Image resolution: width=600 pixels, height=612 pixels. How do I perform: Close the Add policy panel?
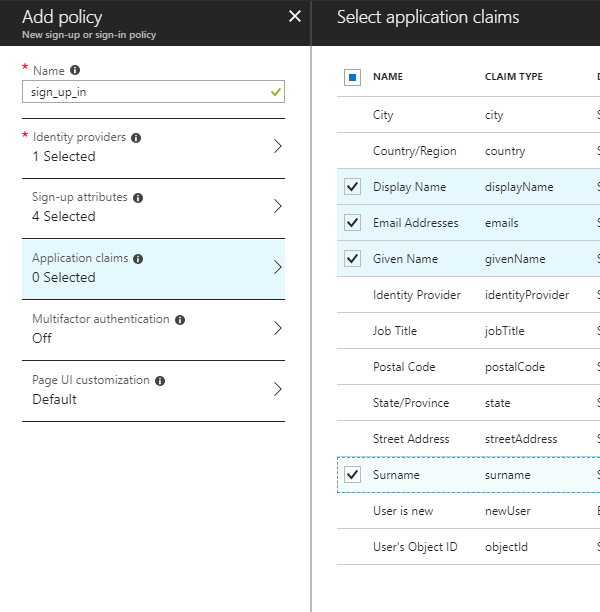coord(294,16)
